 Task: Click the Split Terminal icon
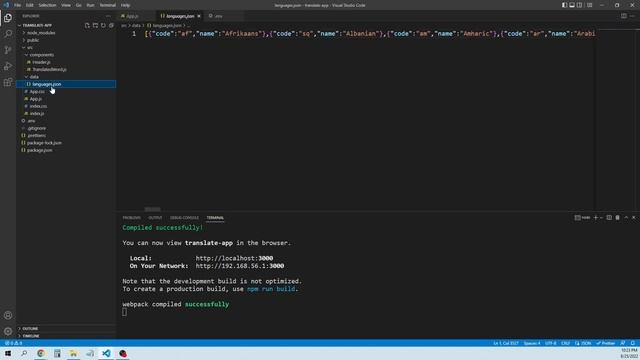[609, 218]
